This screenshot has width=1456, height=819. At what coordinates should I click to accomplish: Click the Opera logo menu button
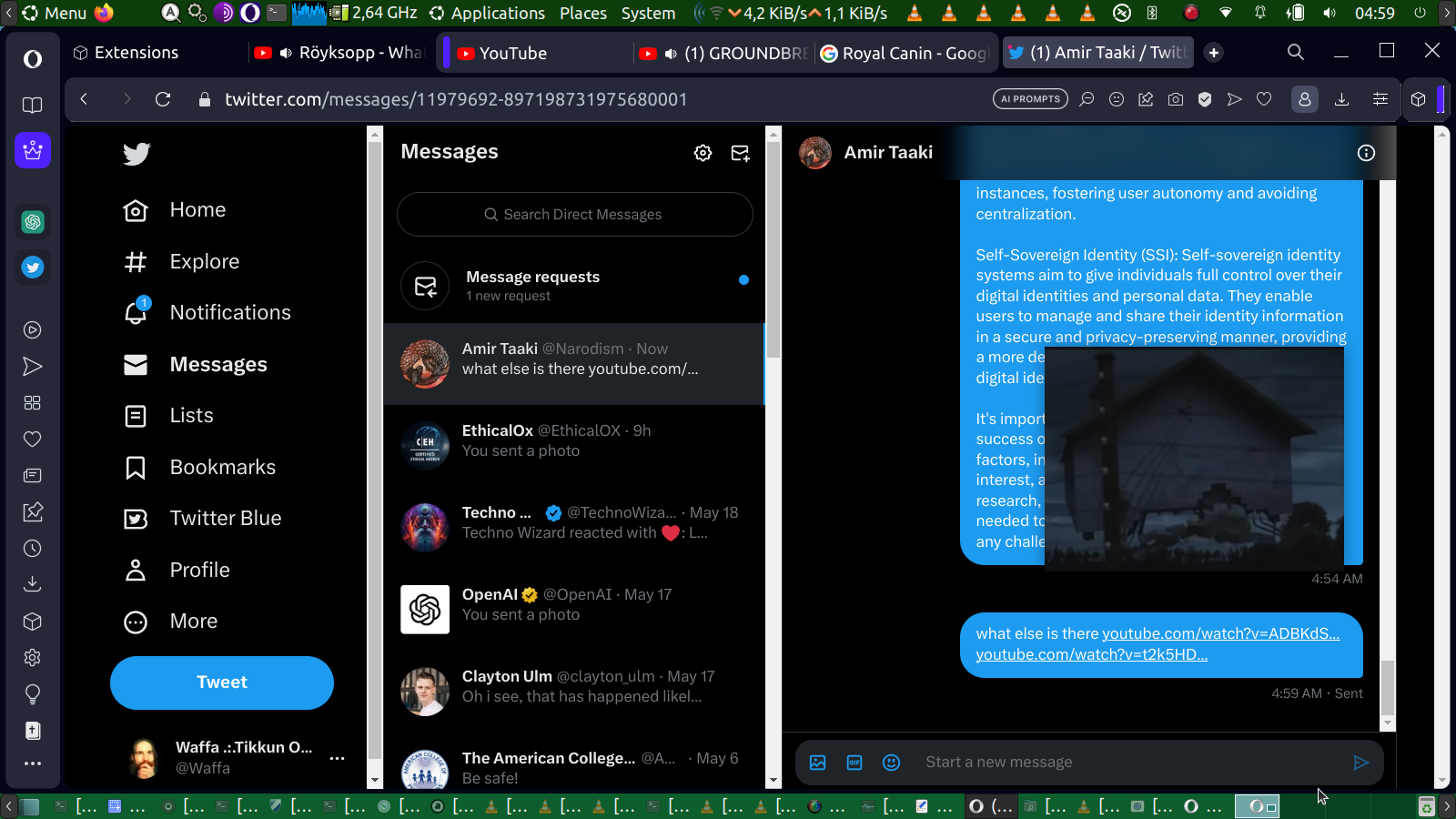point(33,59)
